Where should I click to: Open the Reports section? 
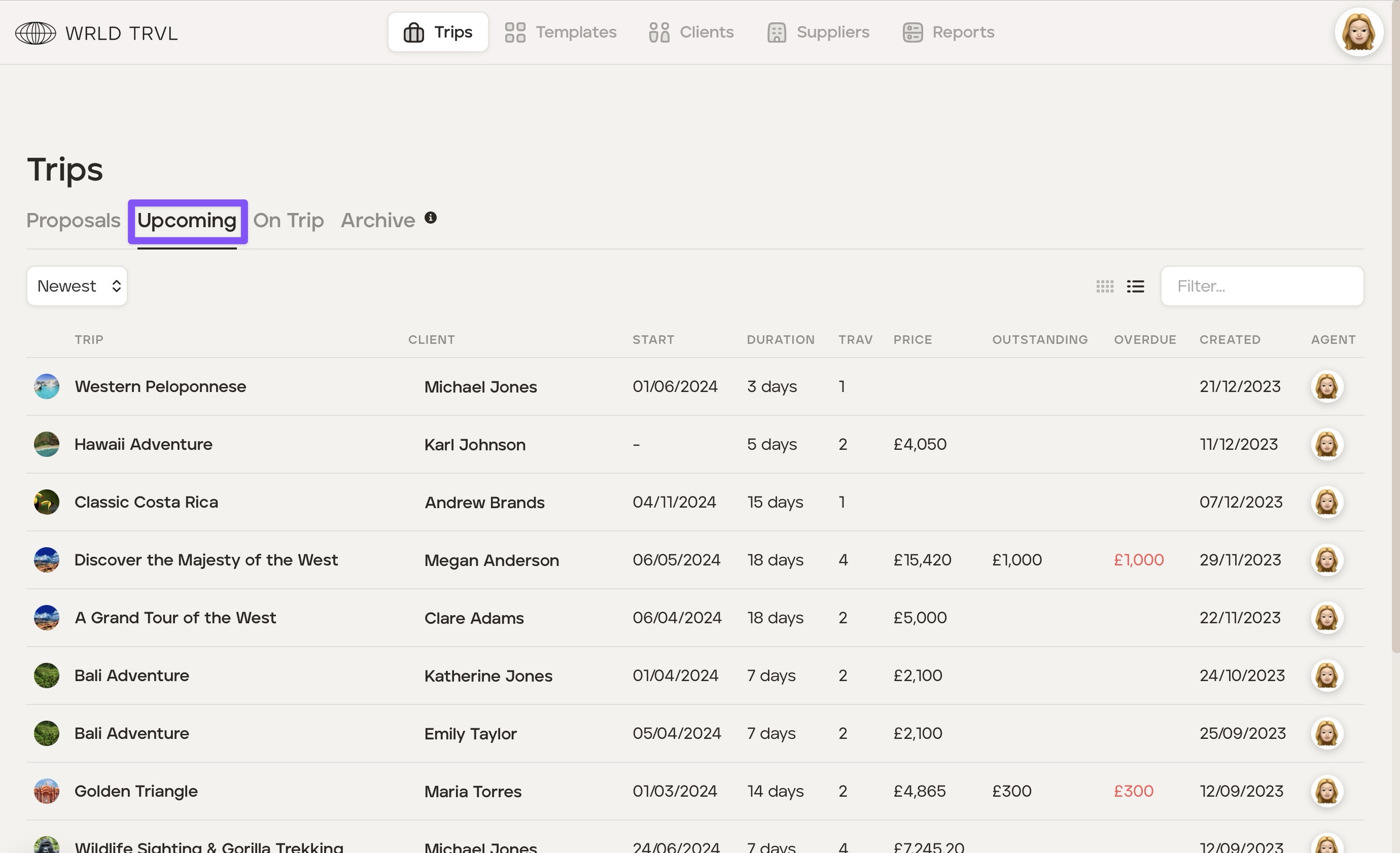click(948, 32)
